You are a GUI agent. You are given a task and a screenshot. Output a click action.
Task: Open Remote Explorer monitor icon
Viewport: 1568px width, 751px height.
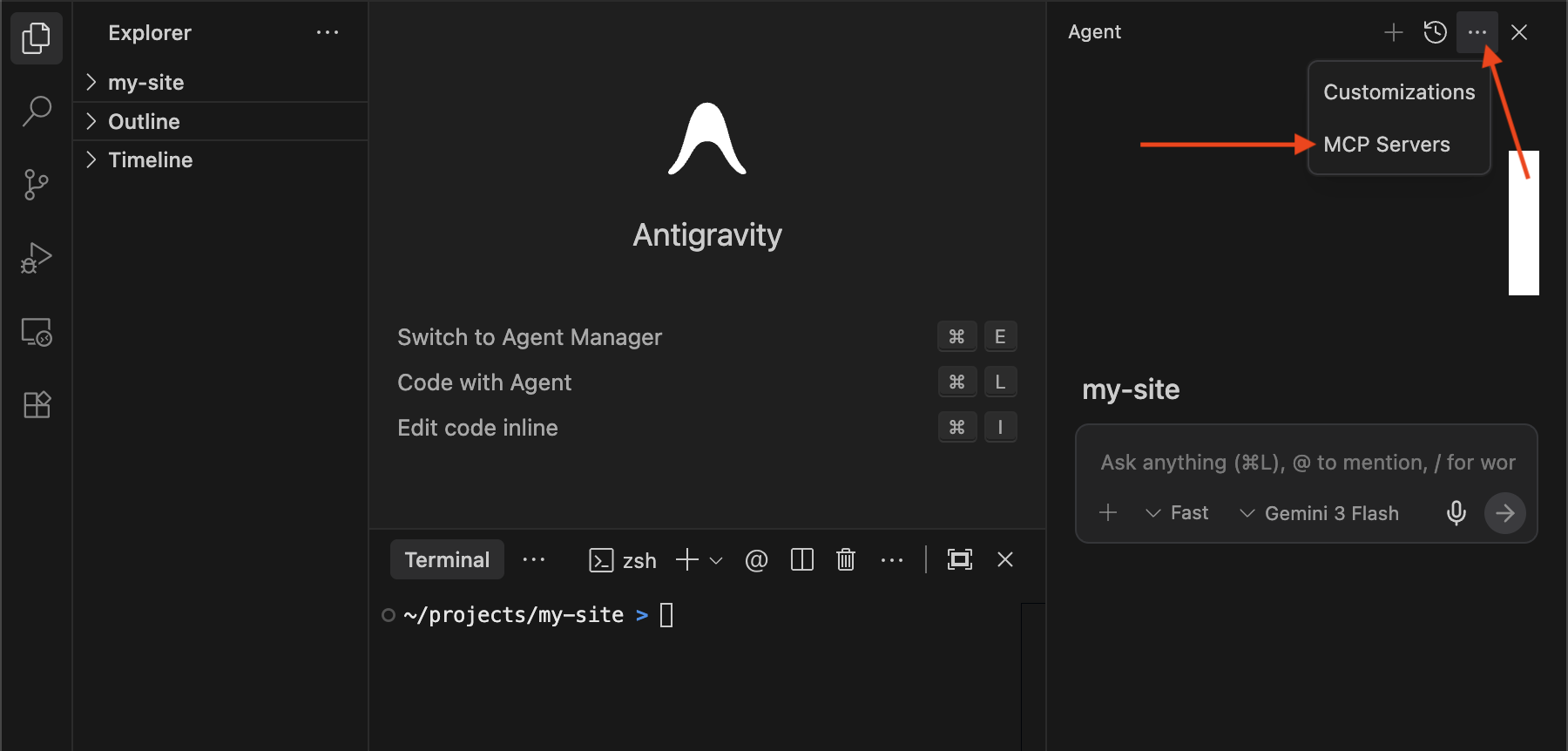(x=37, y=332)
